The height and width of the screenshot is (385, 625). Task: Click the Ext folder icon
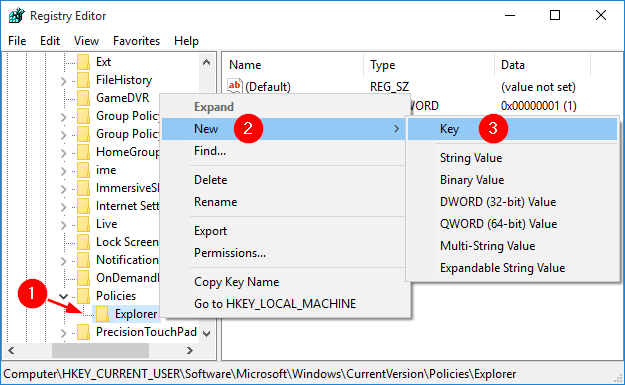[83, 62]
